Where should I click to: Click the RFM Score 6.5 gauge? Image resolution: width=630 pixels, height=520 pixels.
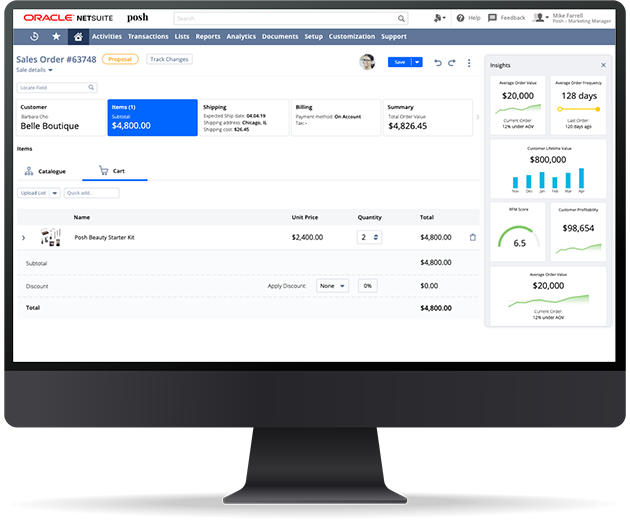tap(518, 238)
